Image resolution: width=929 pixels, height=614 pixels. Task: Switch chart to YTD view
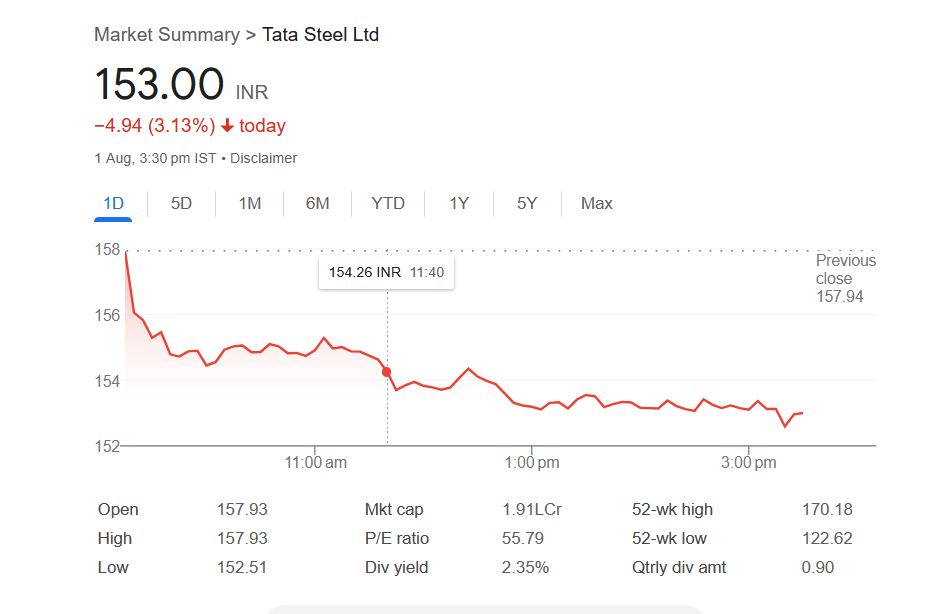point(388,204)
